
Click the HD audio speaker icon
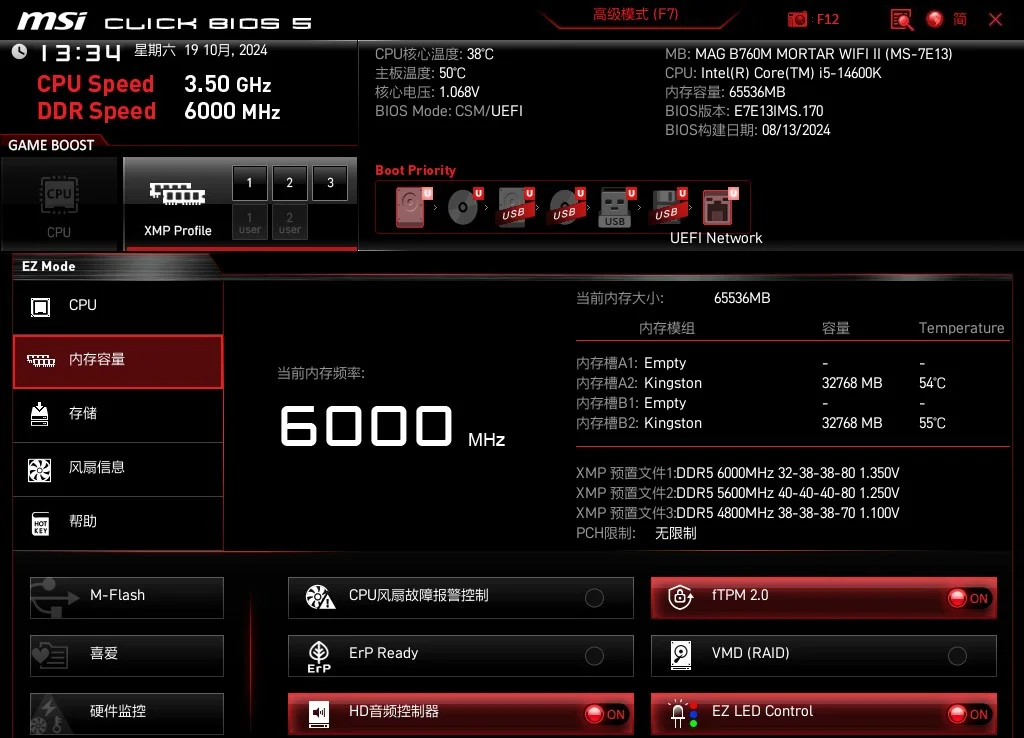[319, 713]
